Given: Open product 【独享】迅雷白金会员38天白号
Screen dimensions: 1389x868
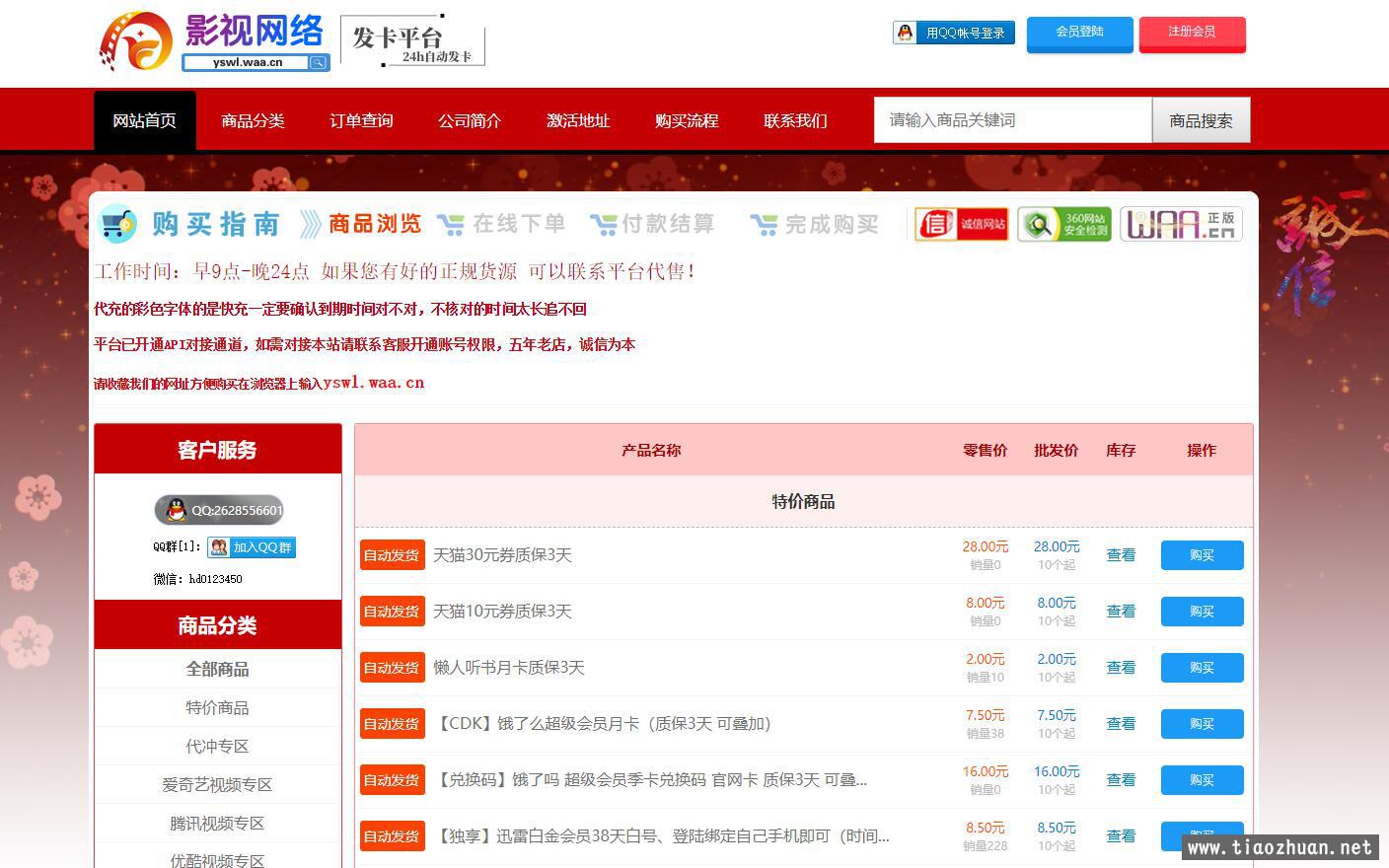Looking at the screenshot, I should click(x=661, y=836).
